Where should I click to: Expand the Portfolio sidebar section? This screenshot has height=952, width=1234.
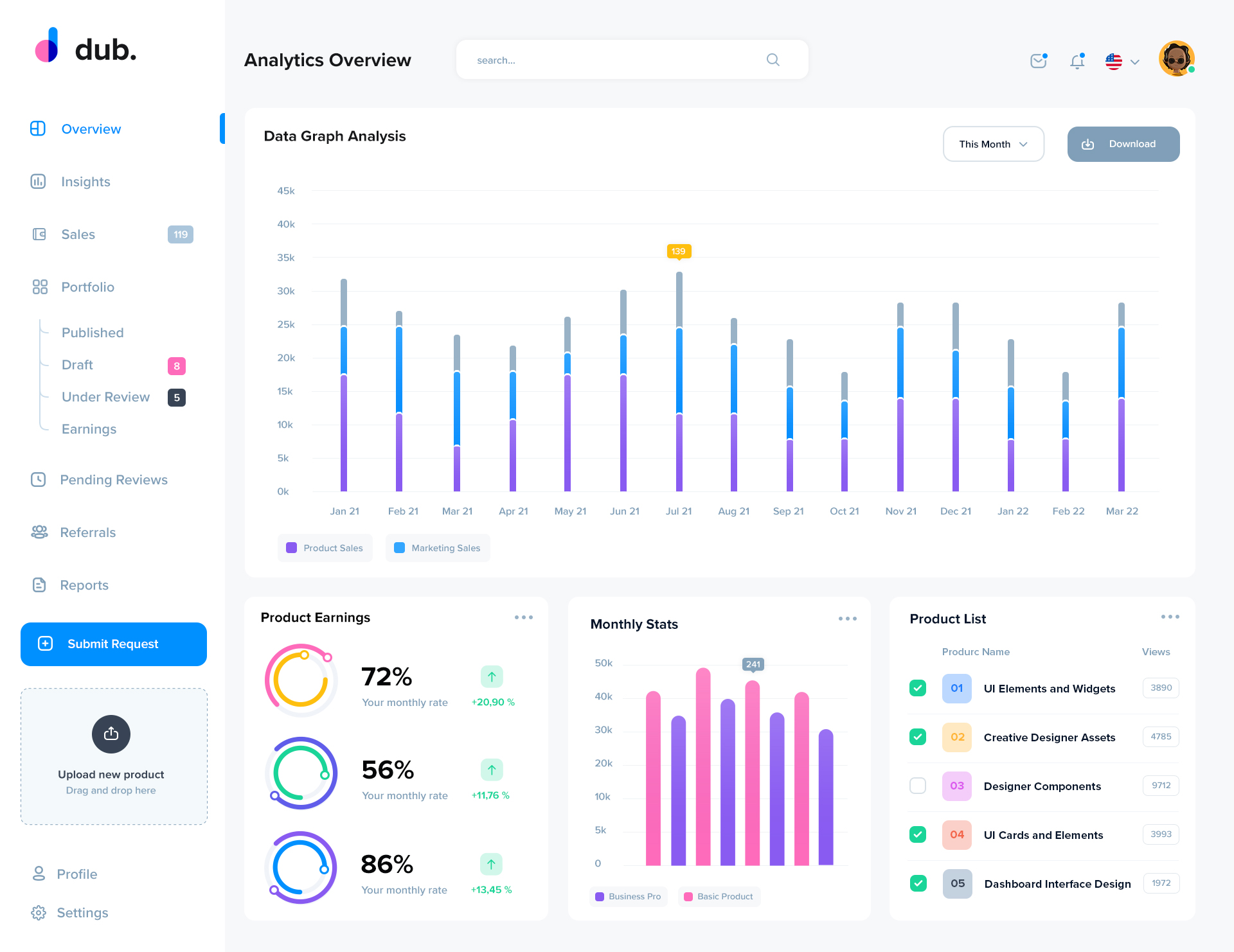[87, 287]
